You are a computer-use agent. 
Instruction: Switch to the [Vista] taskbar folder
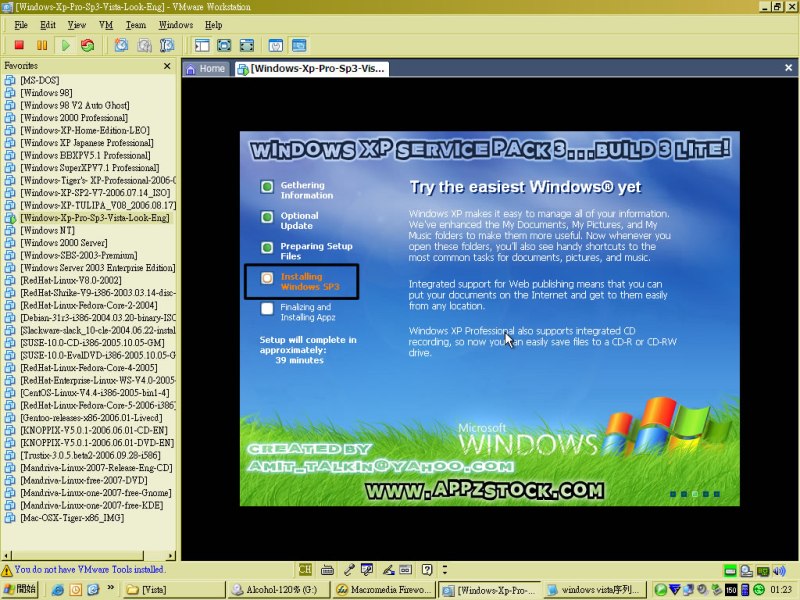(173, 590)
